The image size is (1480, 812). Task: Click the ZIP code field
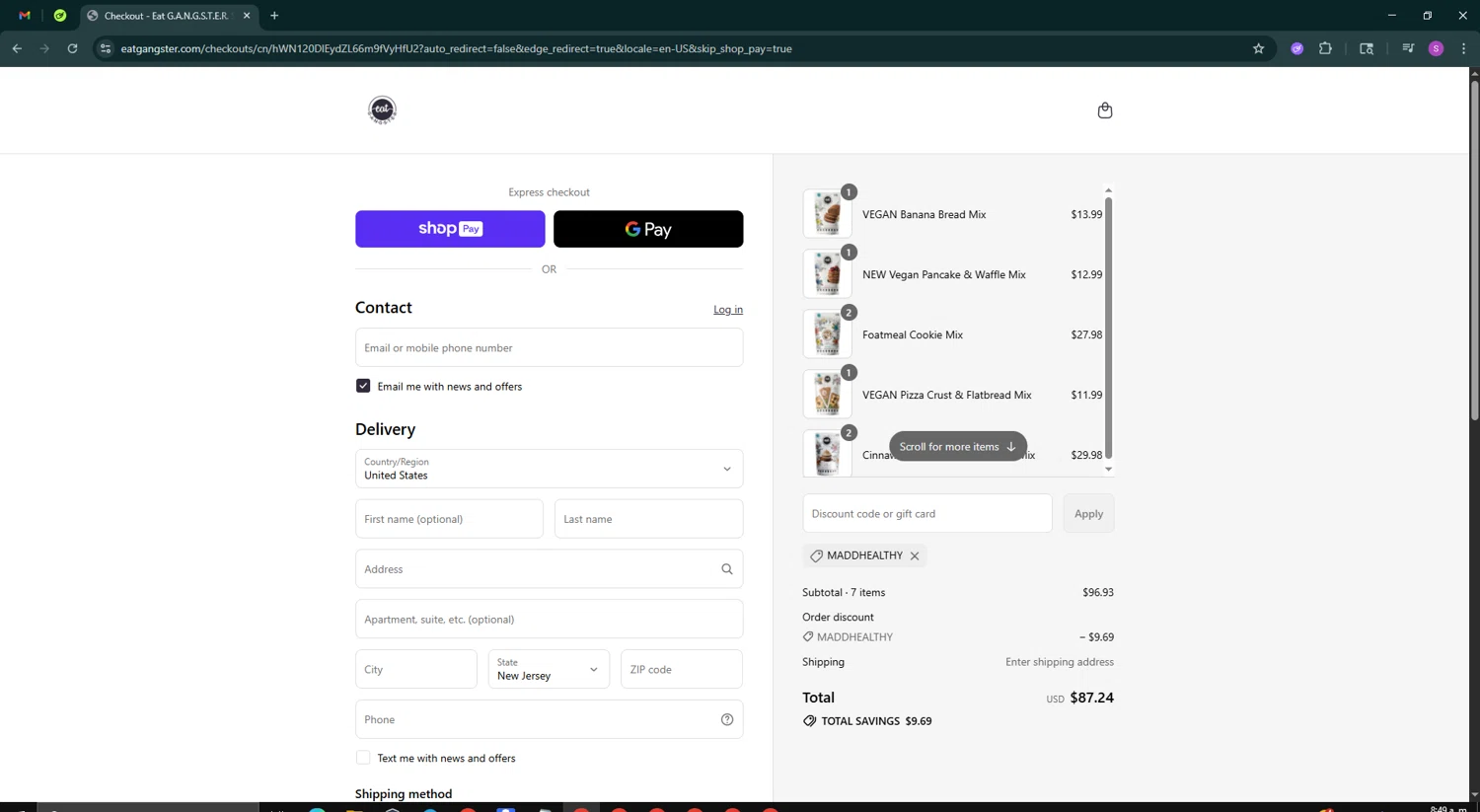tap(682, 669)
